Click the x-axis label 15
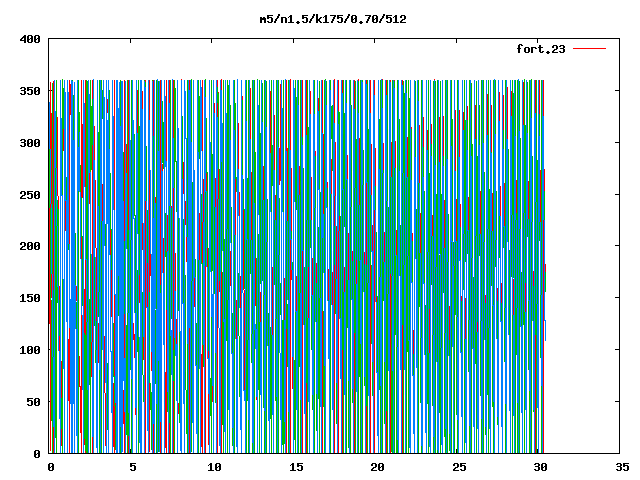 [296, 467]
